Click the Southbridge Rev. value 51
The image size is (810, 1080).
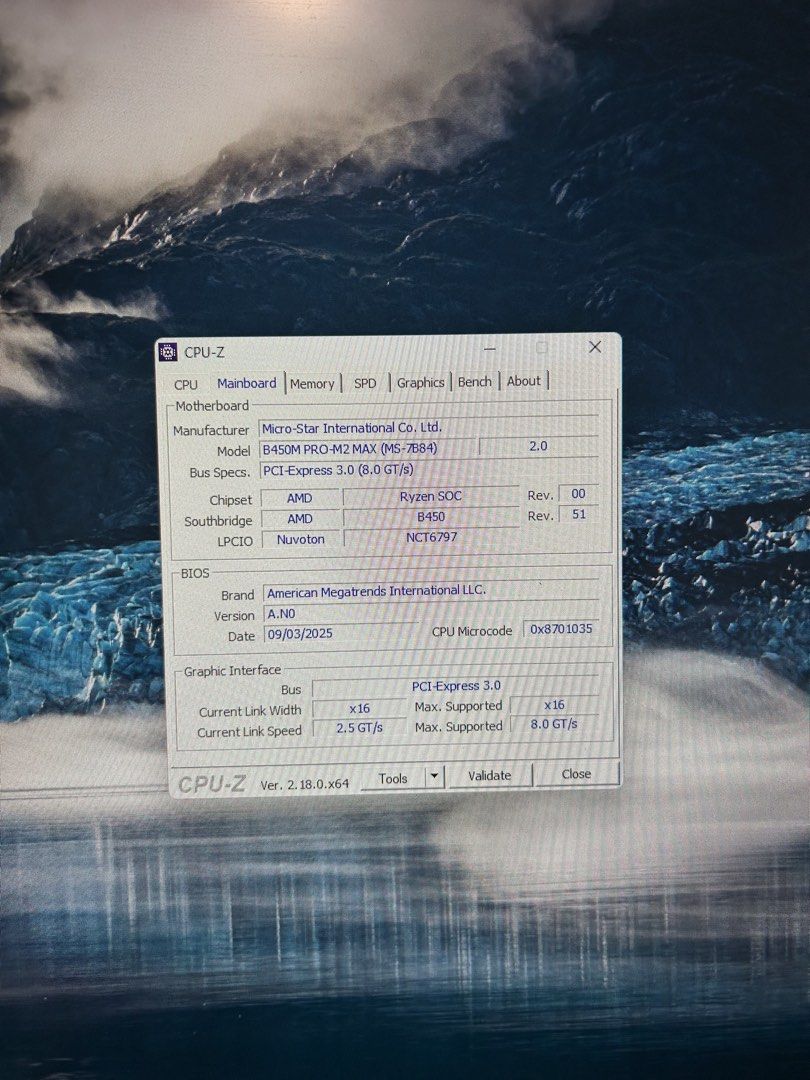(x=579, y=515)
